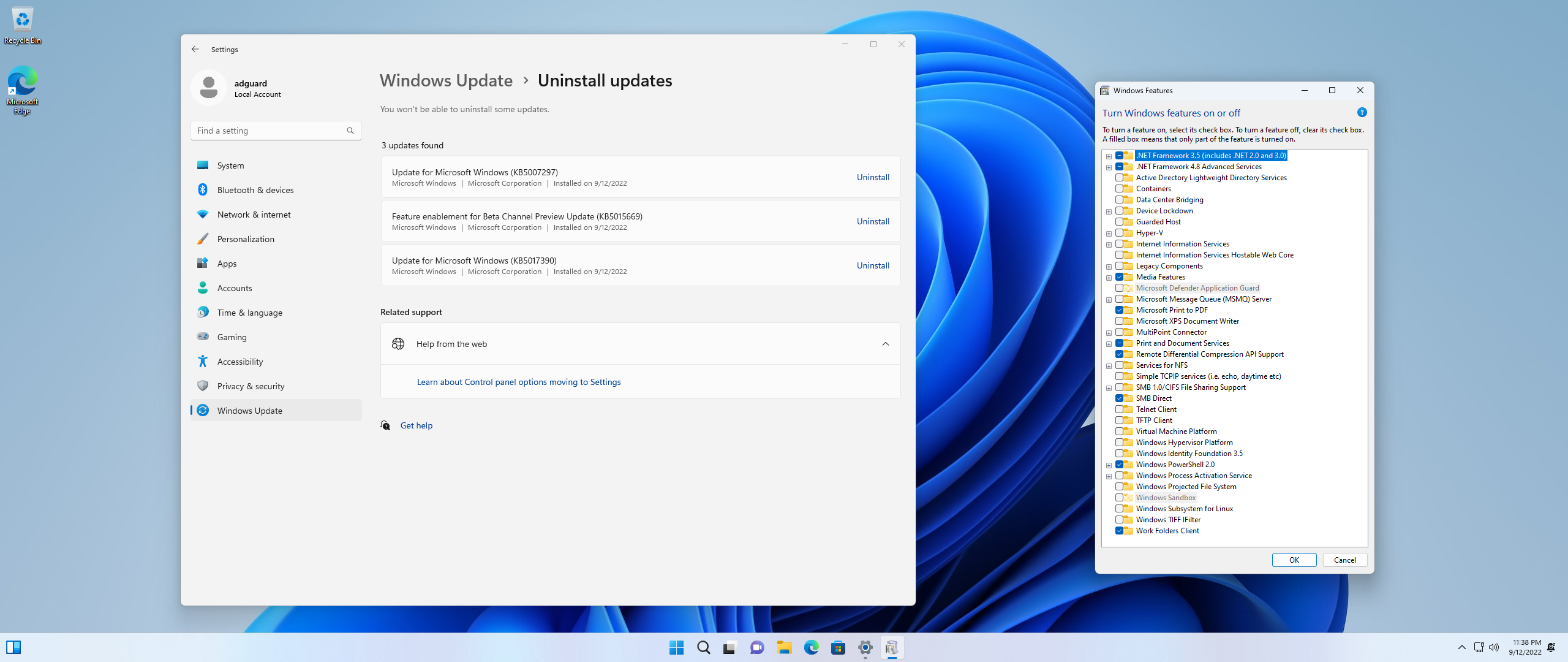
Task: Click Windows Update breadcrumb in header
Action: point(446,80)
